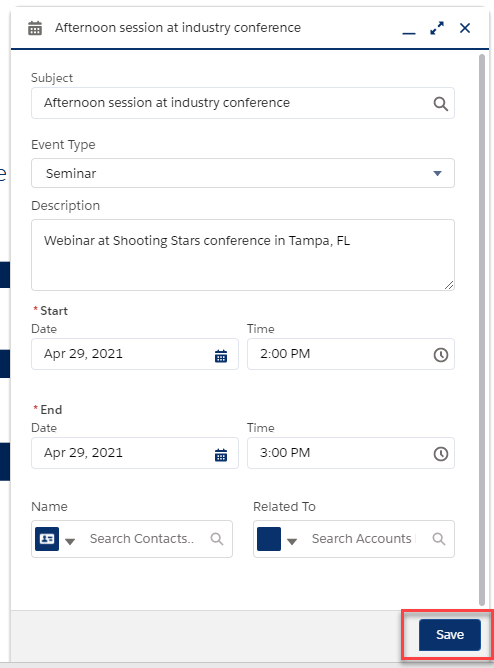Save the event
This screenshot has width=494, height=668.
click(x=450, y=635)
